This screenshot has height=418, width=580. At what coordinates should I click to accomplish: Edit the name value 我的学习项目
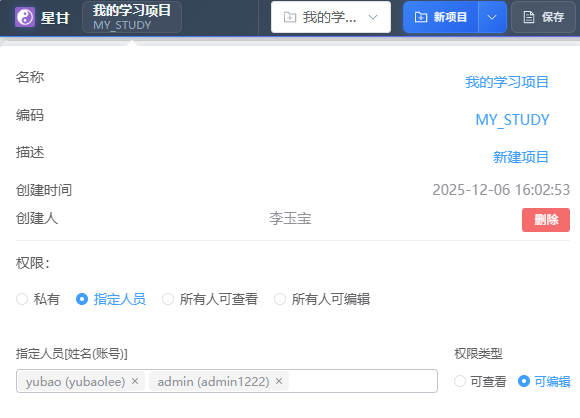point(507,82)
